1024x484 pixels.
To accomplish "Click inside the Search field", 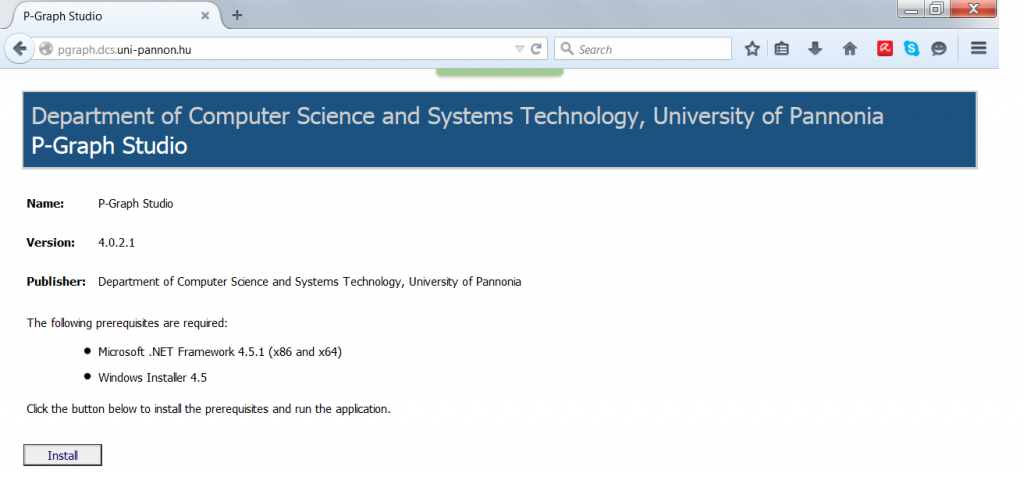I will coord(650,49).
